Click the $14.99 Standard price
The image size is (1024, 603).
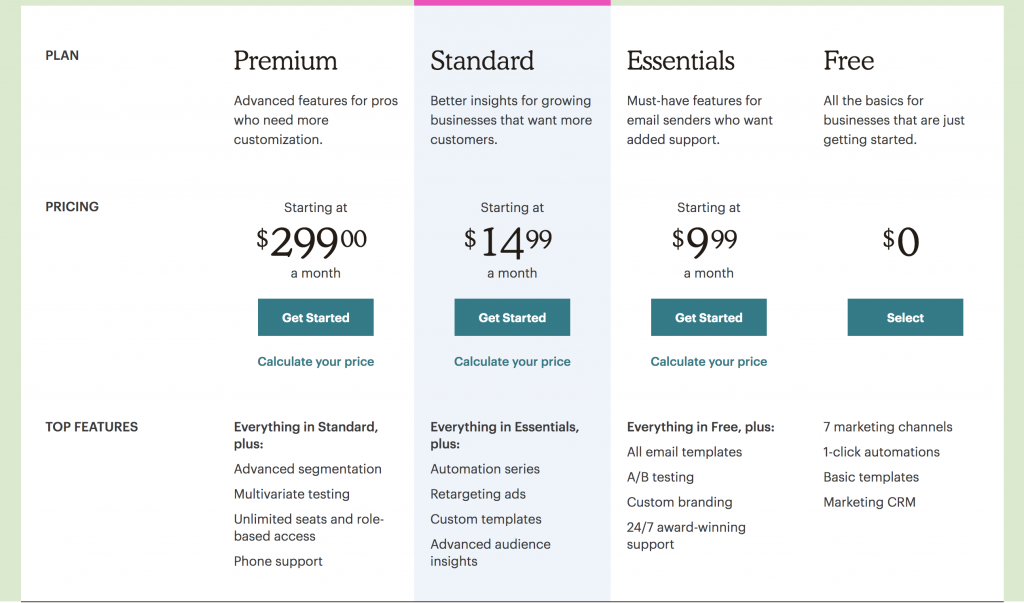click(512, 240)
